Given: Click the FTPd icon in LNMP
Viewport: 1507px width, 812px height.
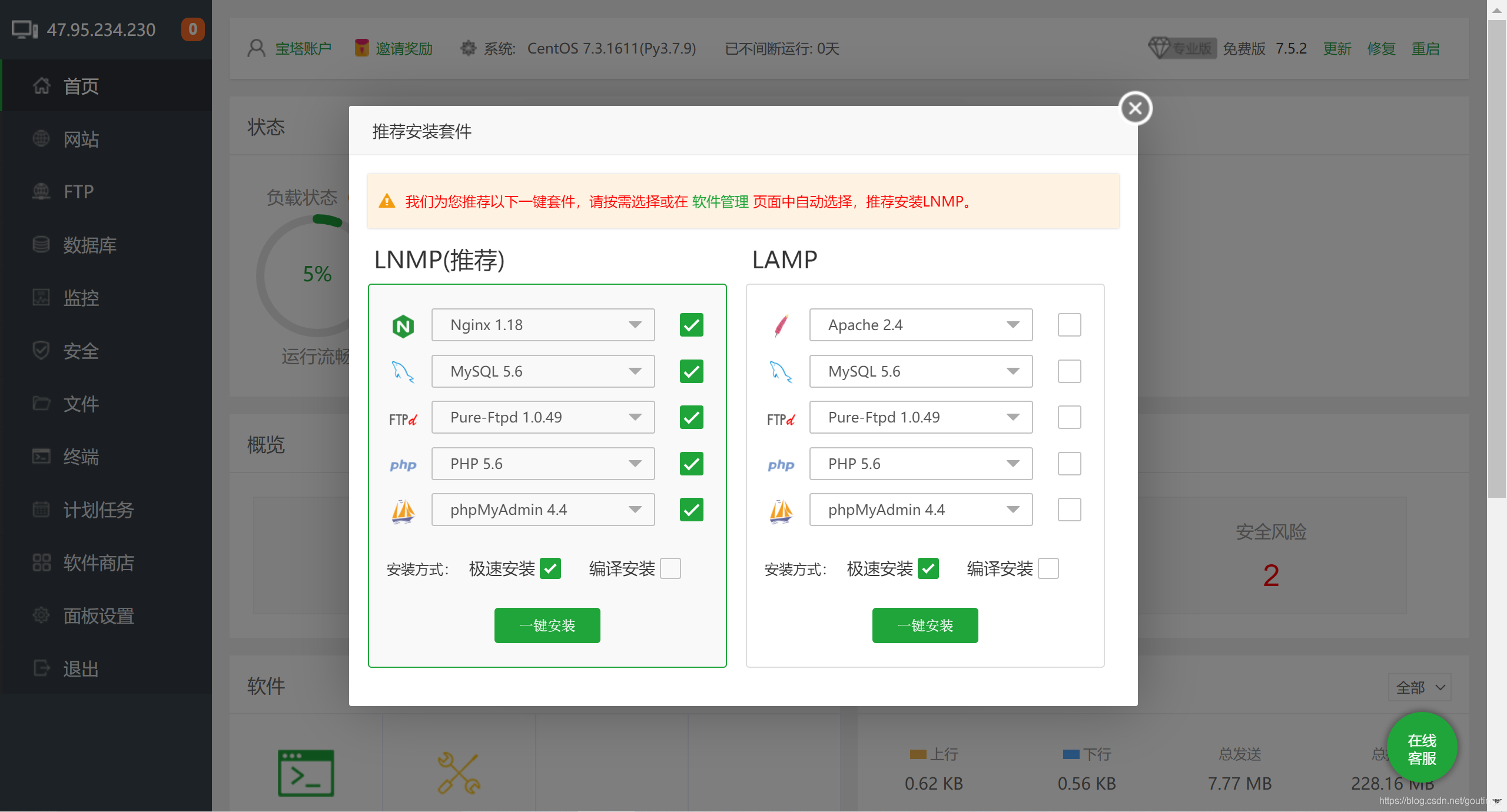Looking at the screenshot, I should [x=403, y=419].
